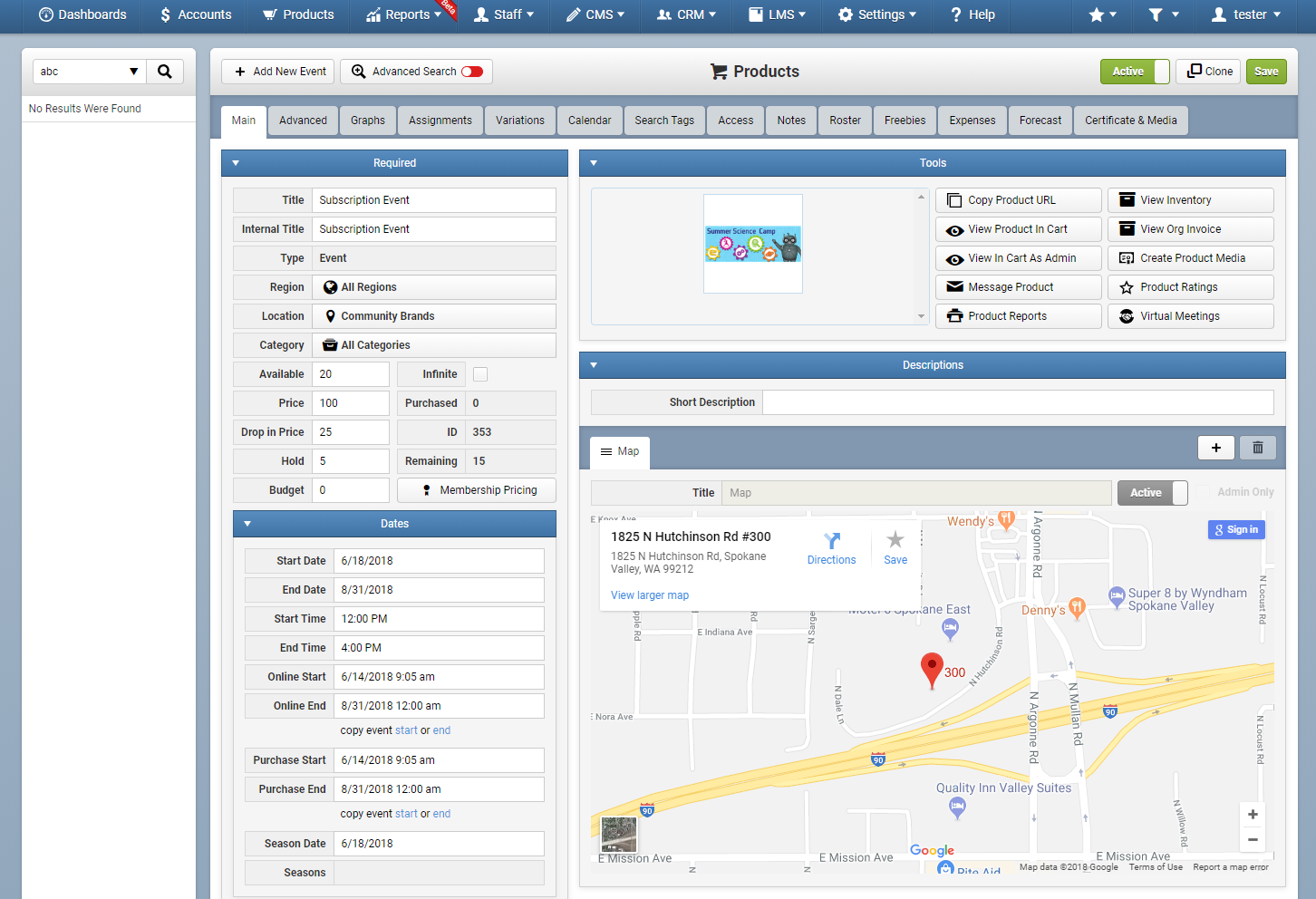Click the plus button to add description

point(1215,448)
